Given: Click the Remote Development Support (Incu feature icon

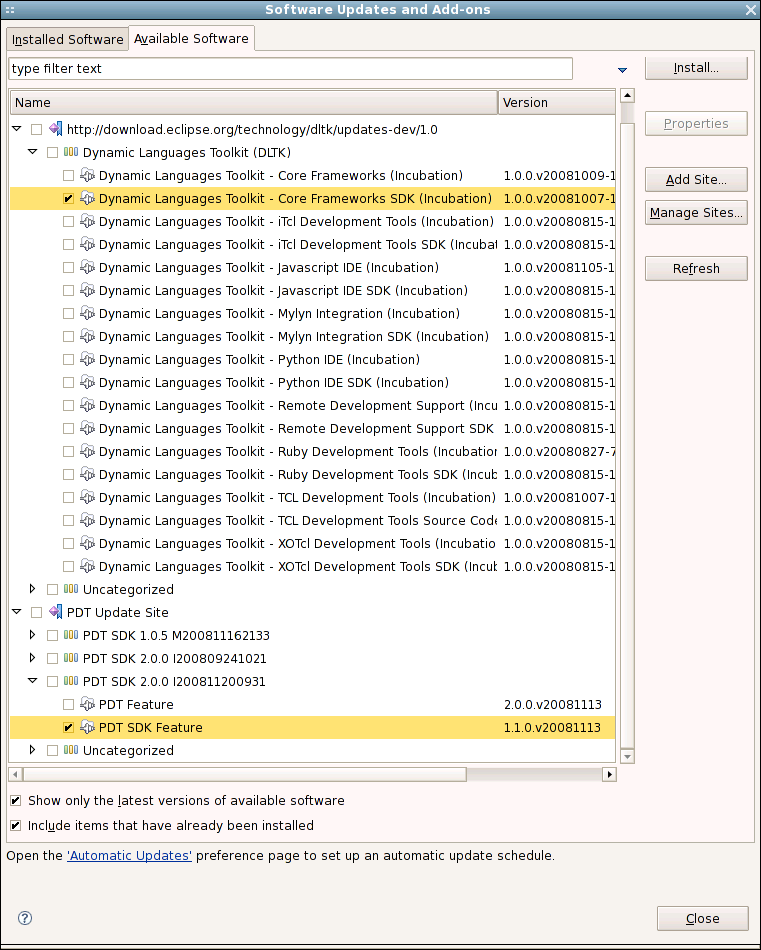Looking at the screenshot, I should point(88,405).
